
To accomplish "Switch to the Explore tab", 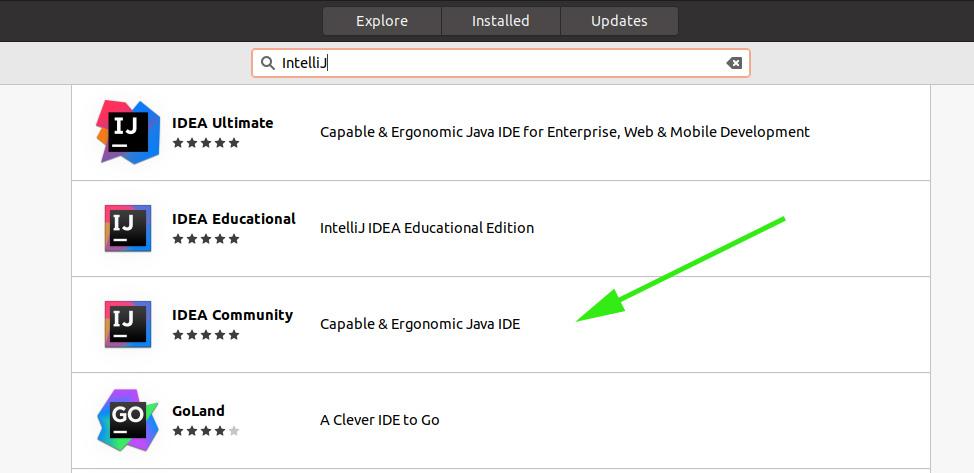I will (382, 21).
